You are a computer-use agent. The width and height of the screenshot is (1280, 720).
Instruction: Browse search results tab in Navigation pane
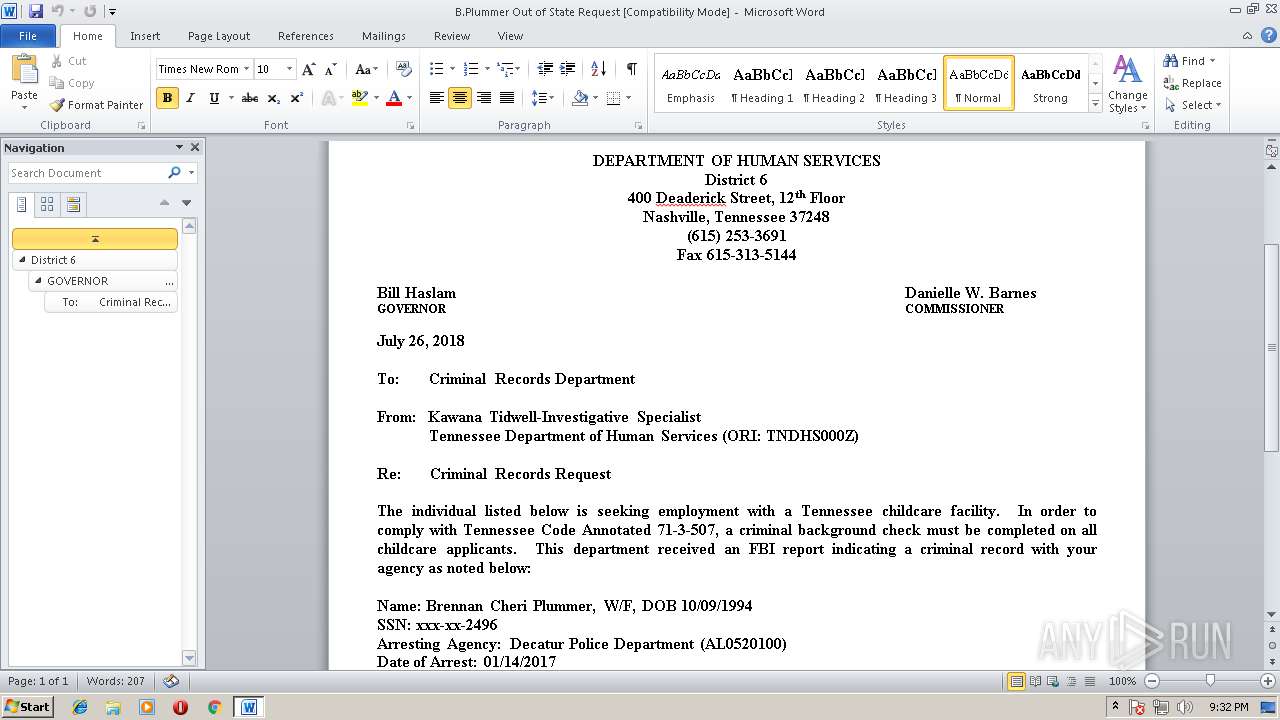pos(73,204)
